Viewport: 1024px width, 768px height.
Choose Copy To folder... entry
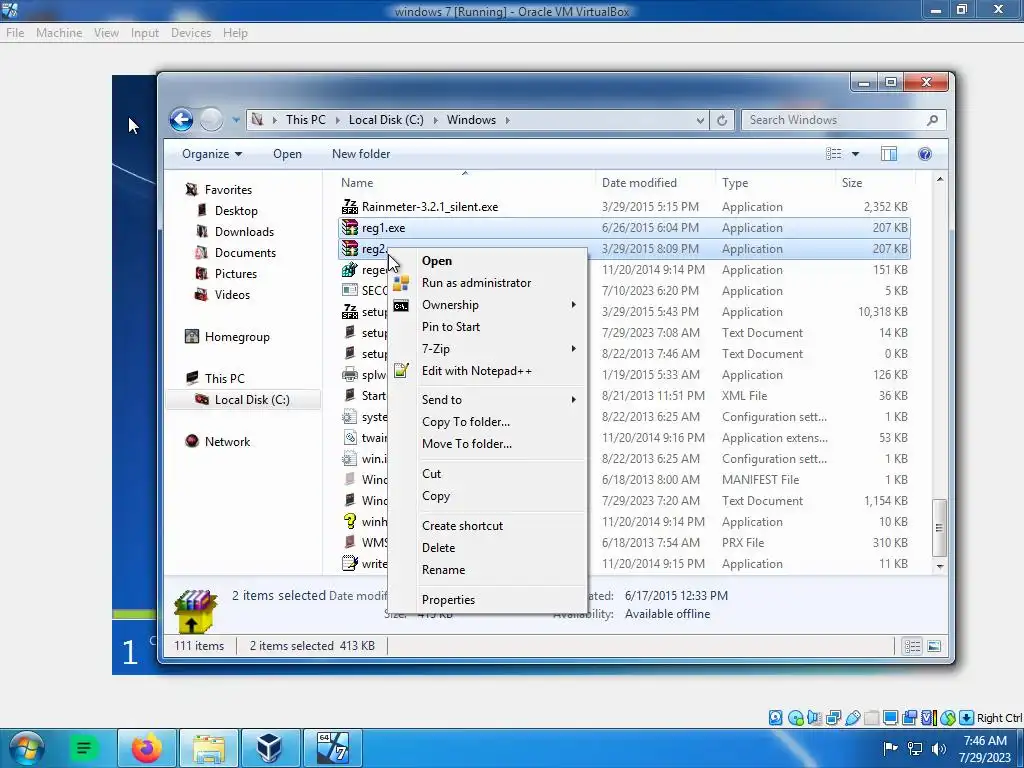(x=466, y=422)
